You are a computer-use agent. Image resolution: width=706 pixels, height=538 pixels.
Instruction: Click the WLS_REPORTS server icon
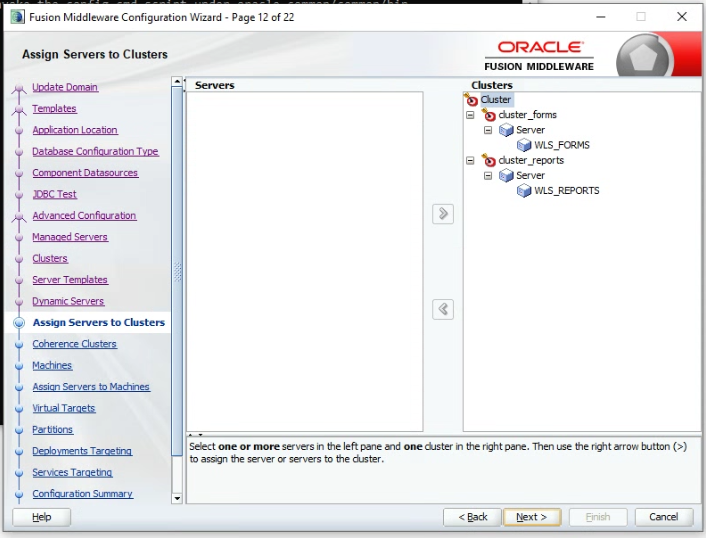524,191
